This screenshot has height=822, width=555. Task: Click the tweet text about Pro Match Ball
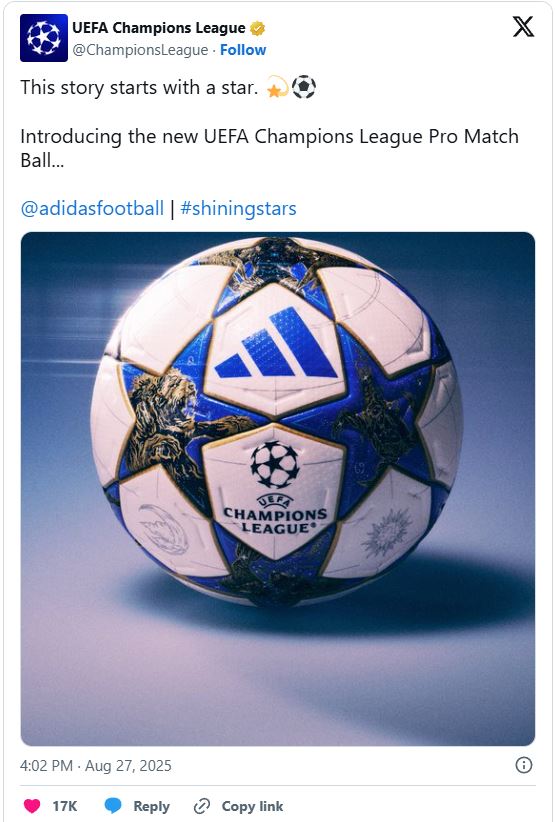(269, 148)
